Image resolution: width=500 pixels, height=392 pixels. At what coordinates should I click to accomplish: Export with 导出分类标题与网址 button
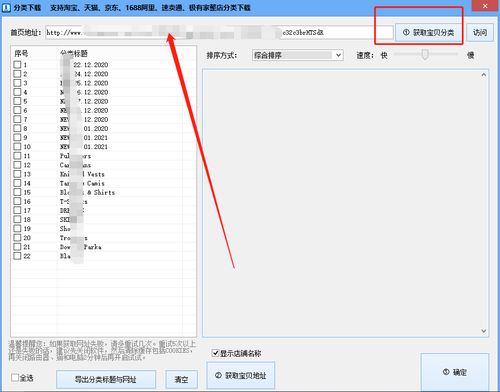[x=106, y=379]
